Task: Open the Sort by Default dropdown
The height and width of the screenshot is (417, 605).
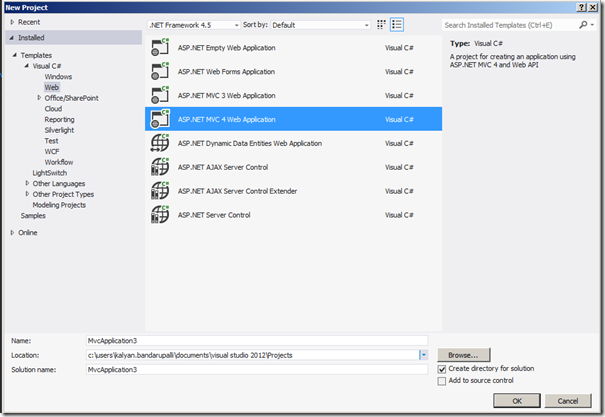Action: [321, 25]
